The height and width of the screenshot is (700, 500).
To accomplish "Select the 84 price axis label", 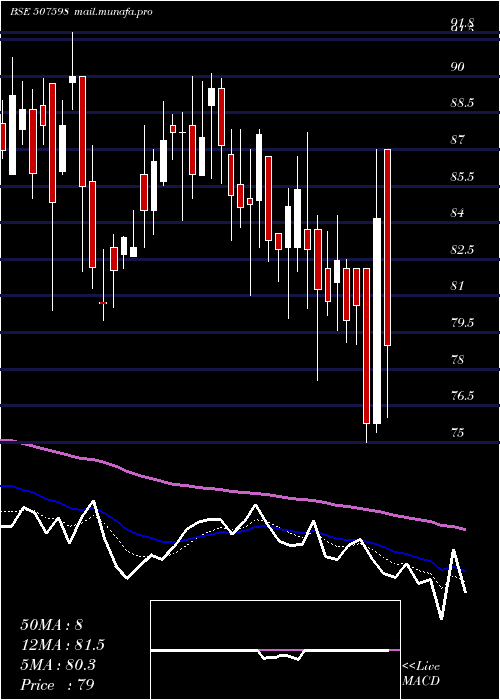I will 458,213.
